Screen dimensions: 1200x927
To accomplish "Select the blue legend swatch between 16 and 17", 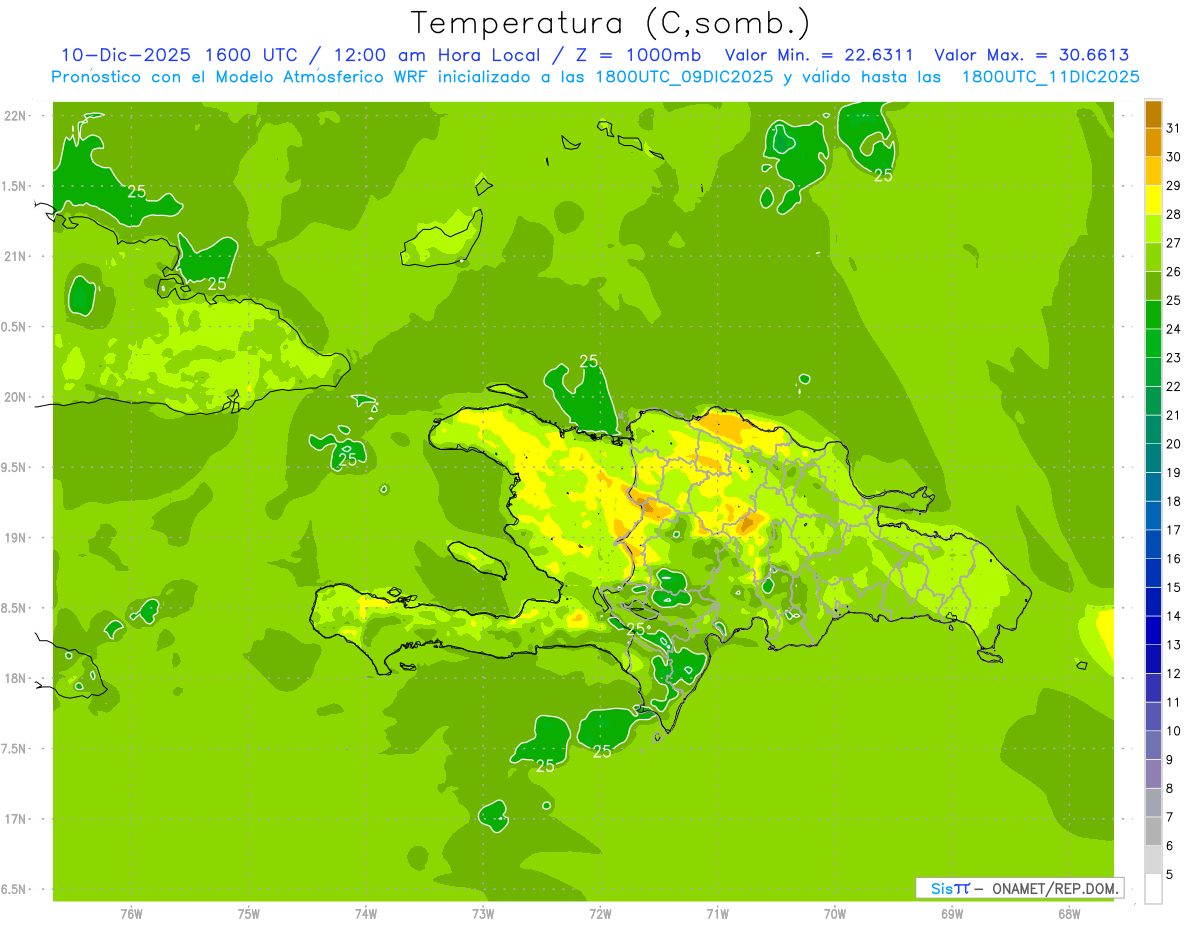I will [x=1153, y=545].
